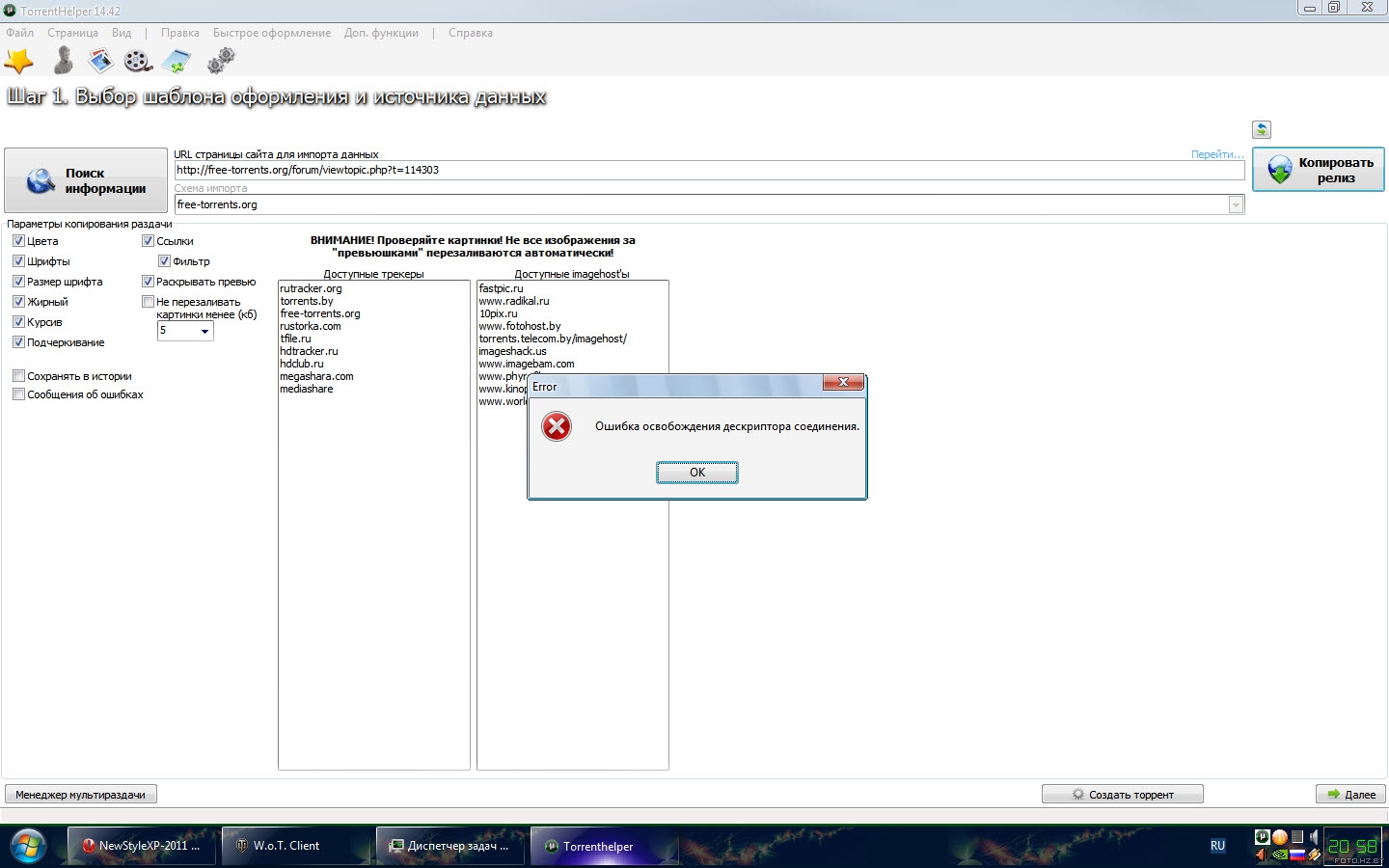Click the grey speaker volume tray icon

pos(1314,837)
